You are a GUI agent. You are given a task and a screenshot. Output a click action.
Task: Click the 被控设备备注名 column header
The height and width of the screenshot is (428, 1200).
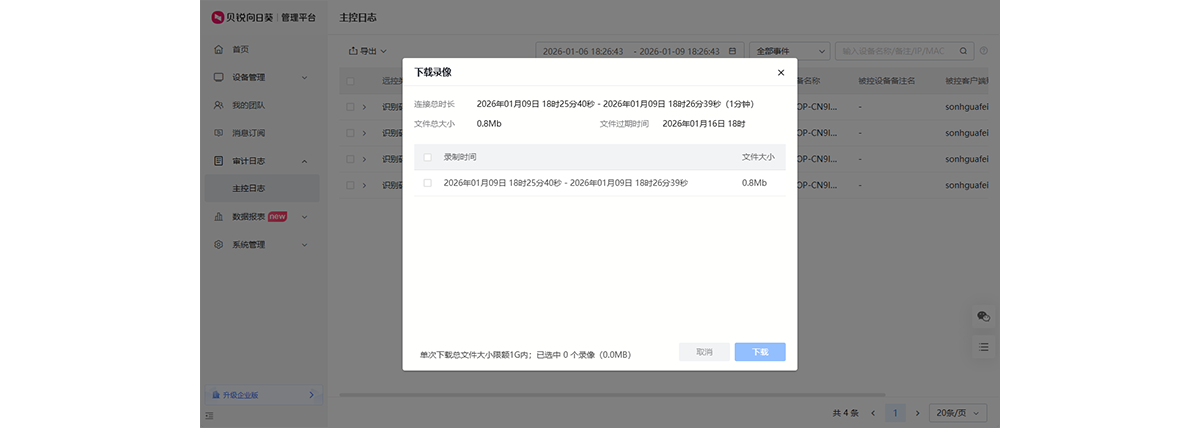[x=888, y=81]
